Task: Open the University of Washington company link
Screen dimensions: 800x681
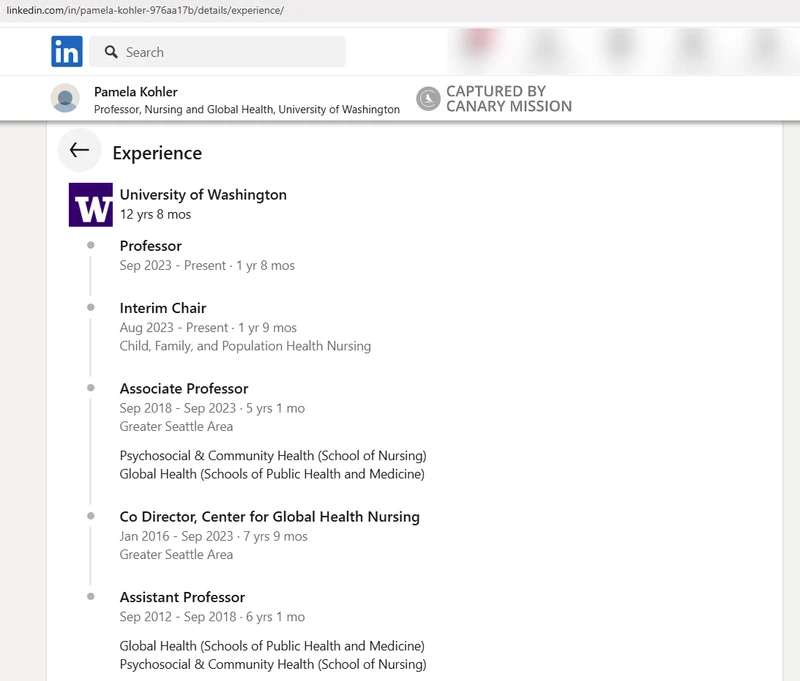Action: coord(203,195)
